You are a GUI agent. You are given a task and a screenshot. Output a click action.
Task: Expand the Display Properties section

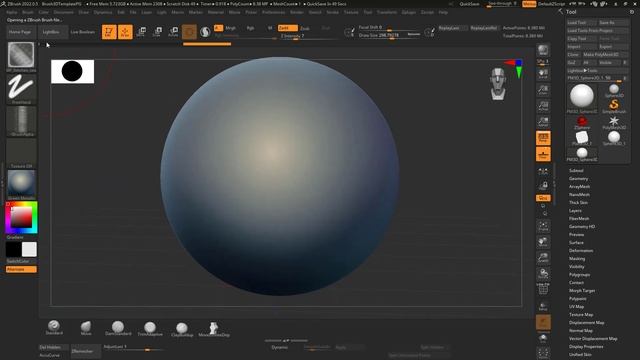coord(586,347)
